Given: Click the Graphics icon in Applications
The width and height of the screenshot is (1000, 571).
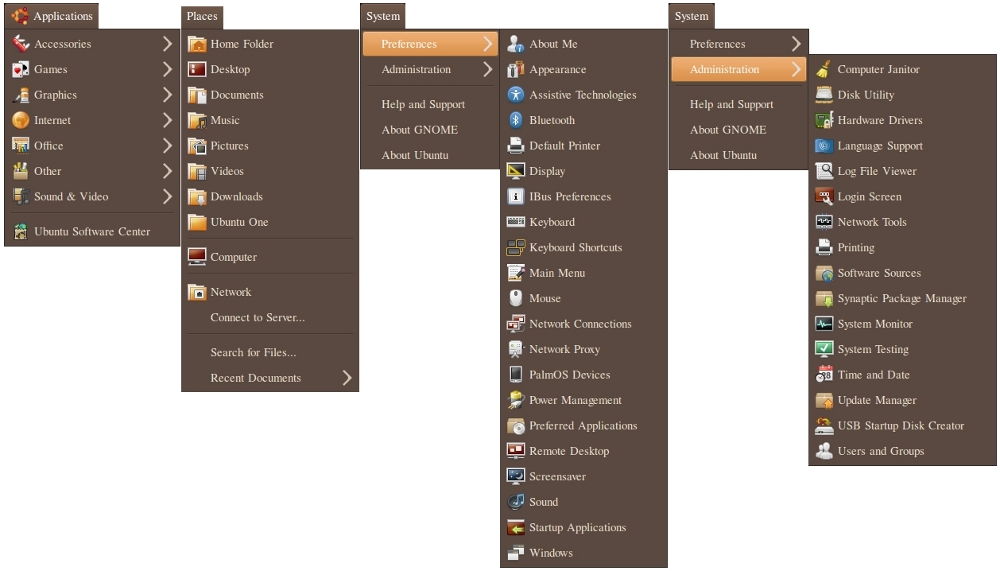Looking at the screenshot, I should [x=20, y=94].
